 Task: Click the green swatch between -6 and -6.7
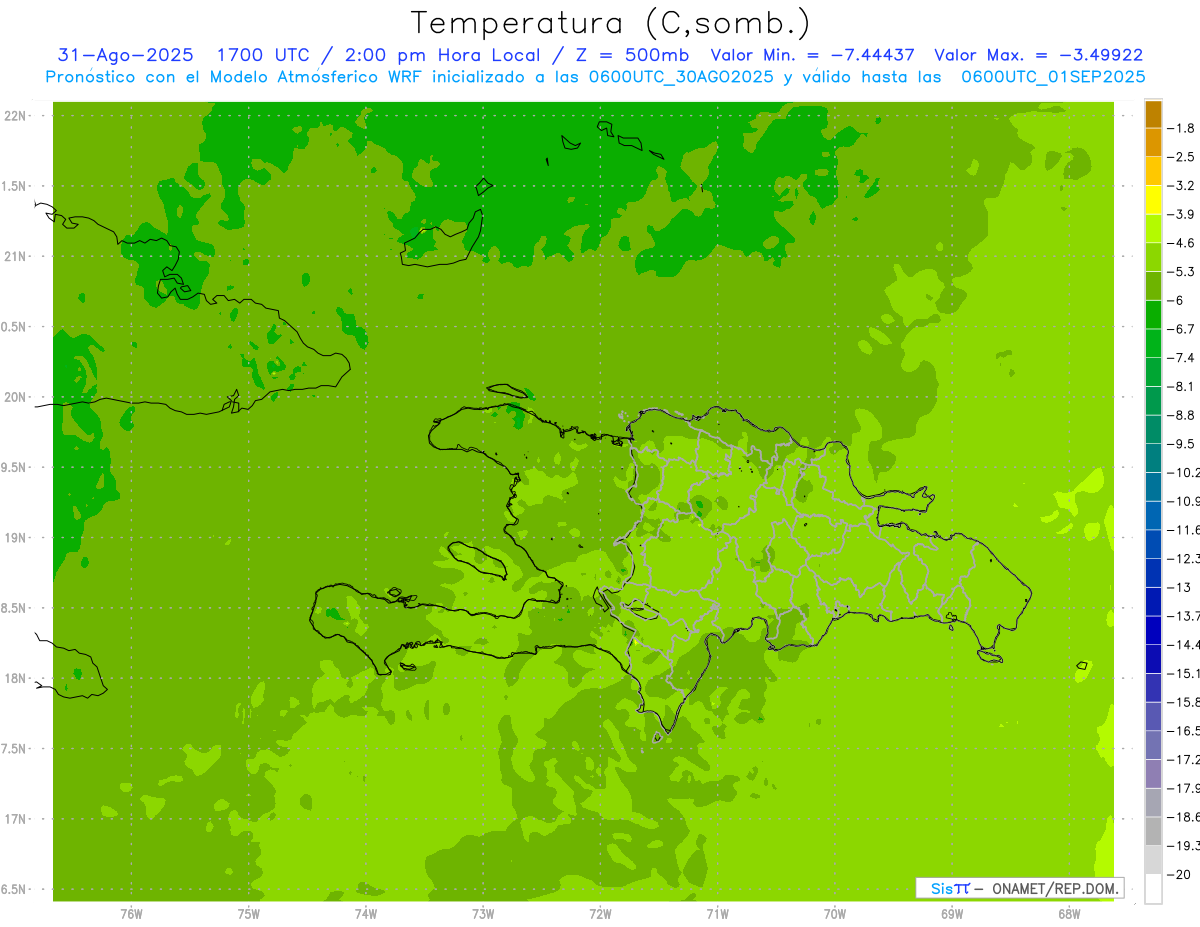pyautogui.click(x=1153, y=315)
